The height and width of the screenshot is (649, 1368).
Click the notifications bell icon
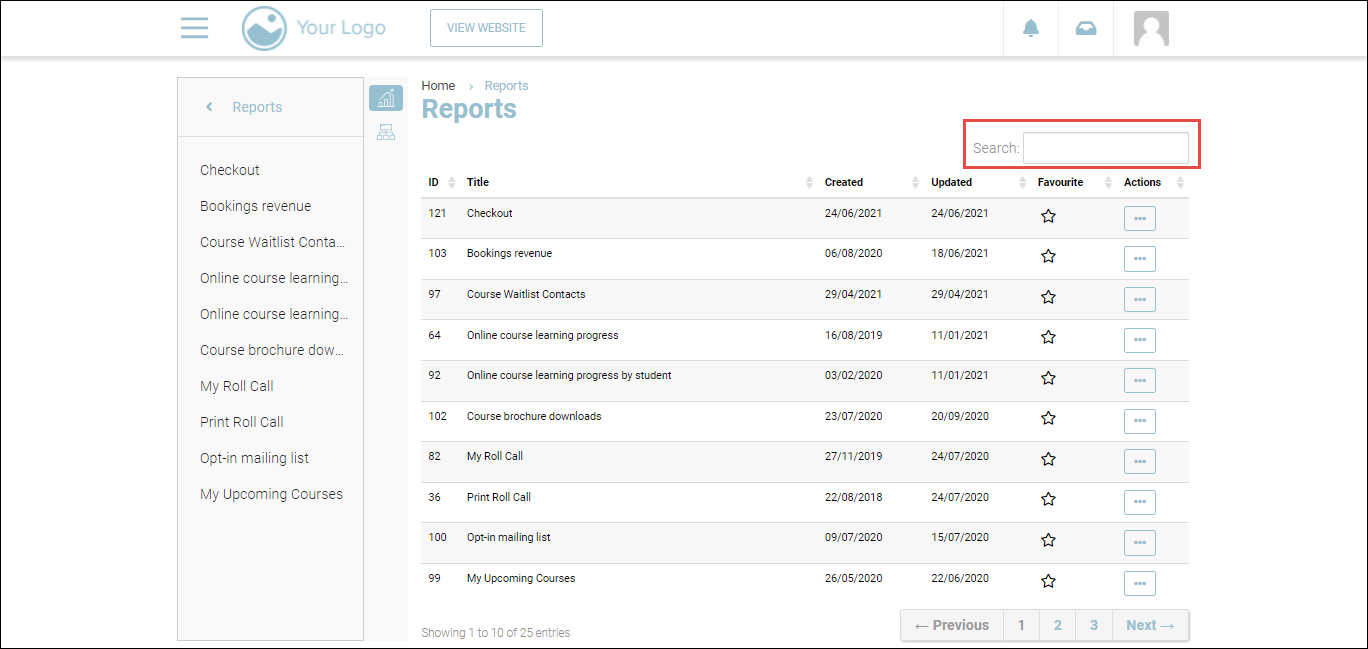pyautogui.click(x=1031, y=28)
